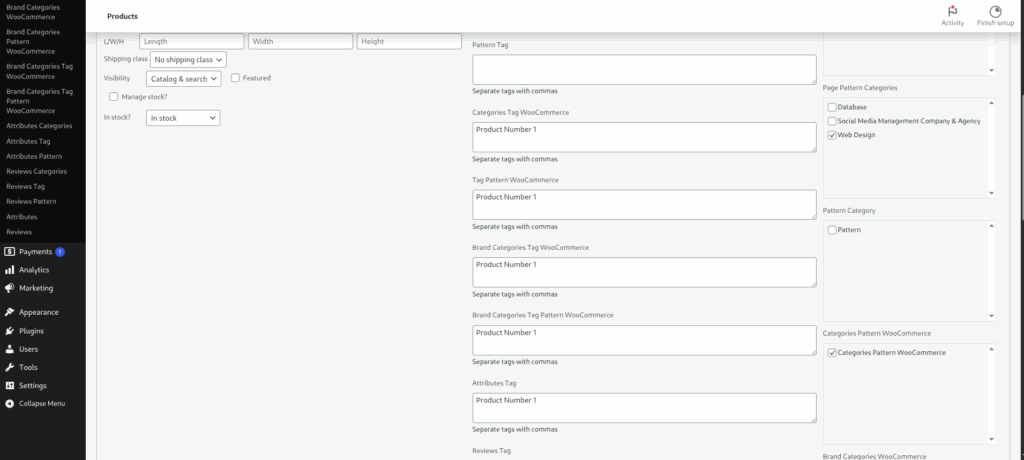Click the Users person icon
The height and width of the screenshot is (460, 1024).
click(9, 349)
